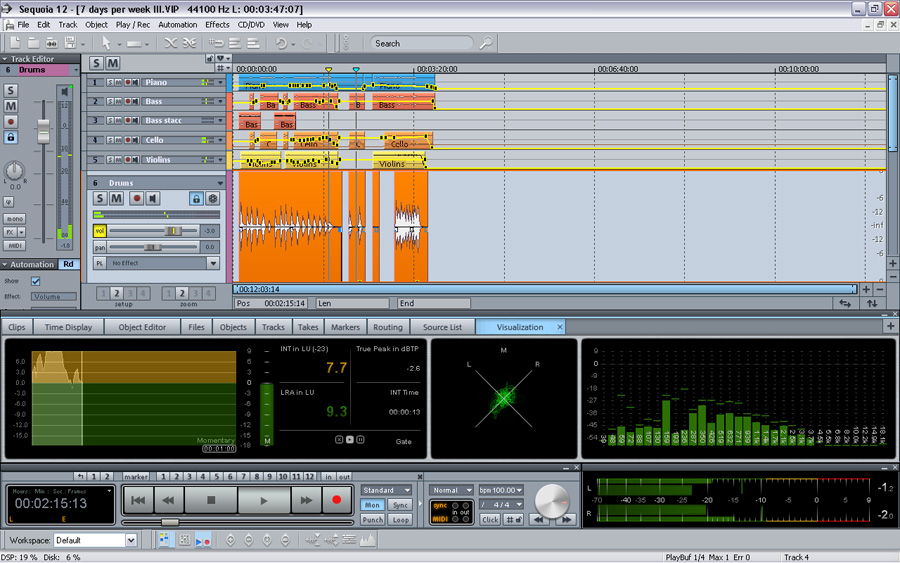Image resolution: width=900 pixels, height=563 pixels.
Task: Click the speaker monitor icon on Drums track
Action: point(154,199)
